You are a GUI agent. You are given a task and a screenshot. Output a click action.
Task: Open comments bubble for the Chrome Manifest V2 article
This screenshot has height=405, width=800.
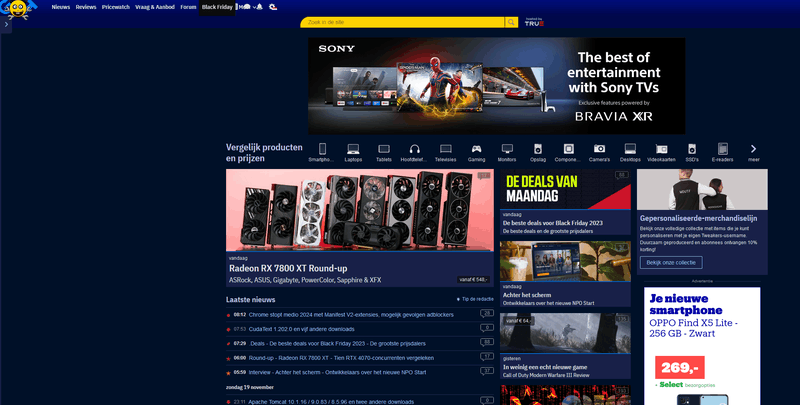click(x=487, y=314)
